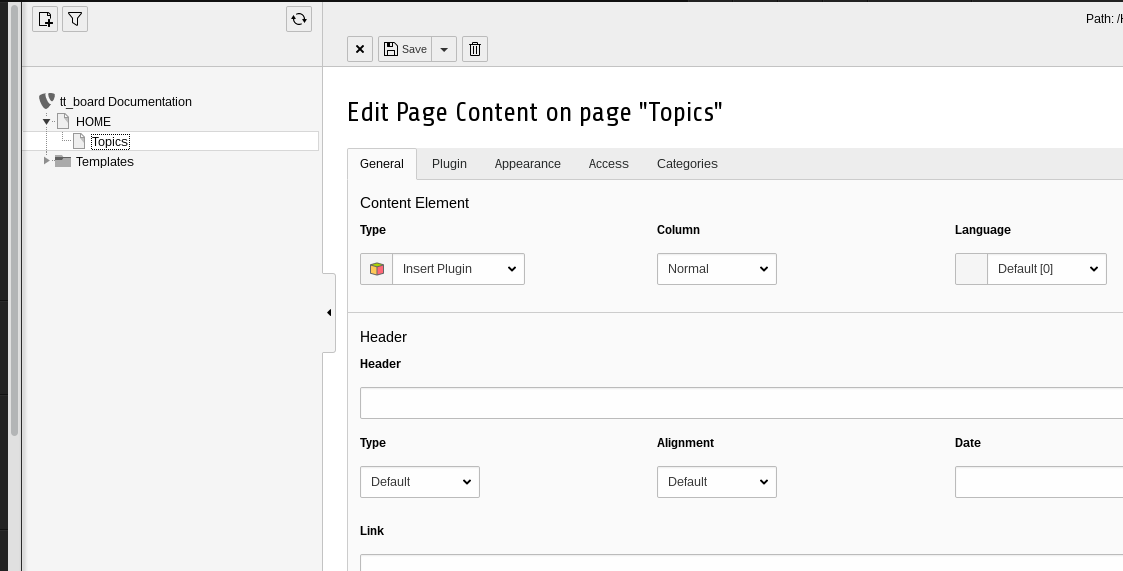Click the page tree vertical scrollbar
1123x571 pixels.
point(14,219)
